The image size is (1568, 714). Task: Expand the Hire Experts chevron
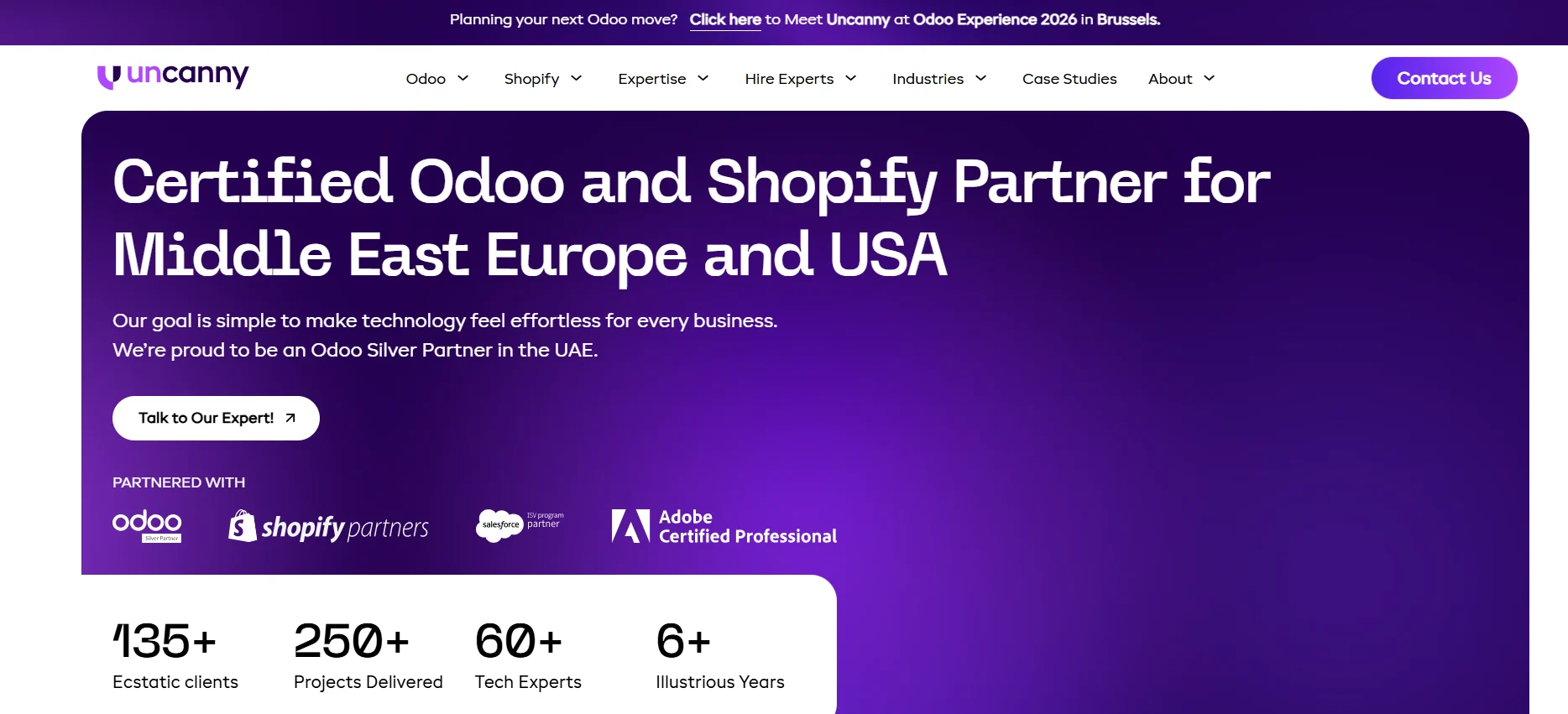(850, 78)
